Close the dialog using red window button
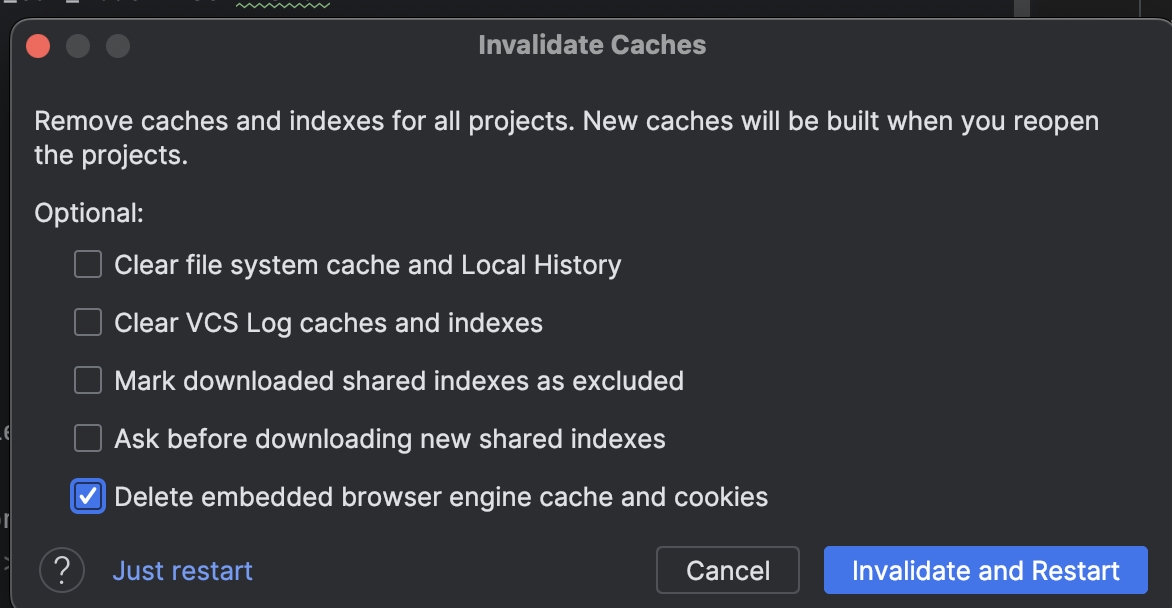 click(38, 46)
